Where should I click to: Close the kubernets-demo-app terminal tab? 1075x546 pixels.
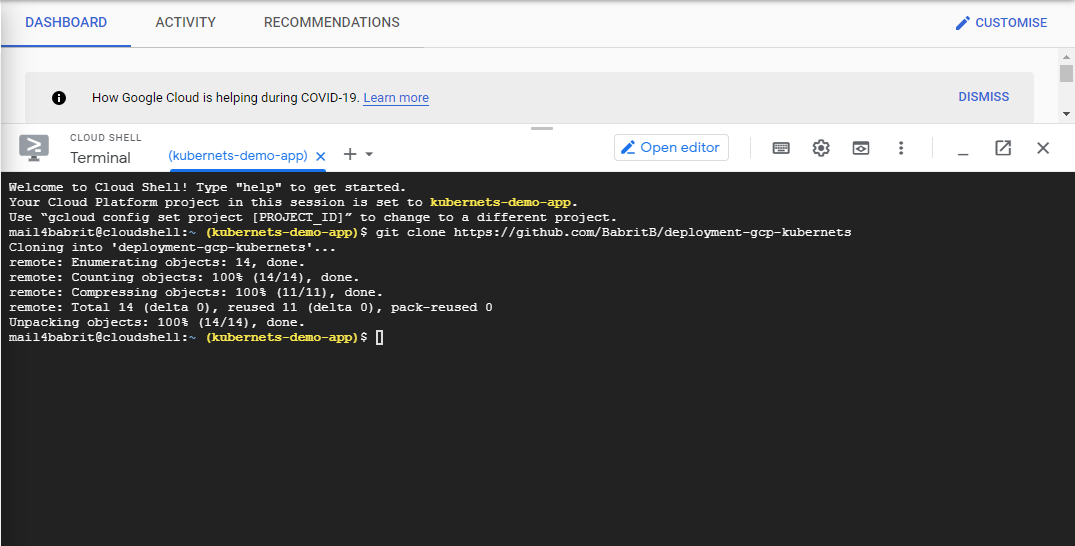pyautogui.click(x=320, y=156)
